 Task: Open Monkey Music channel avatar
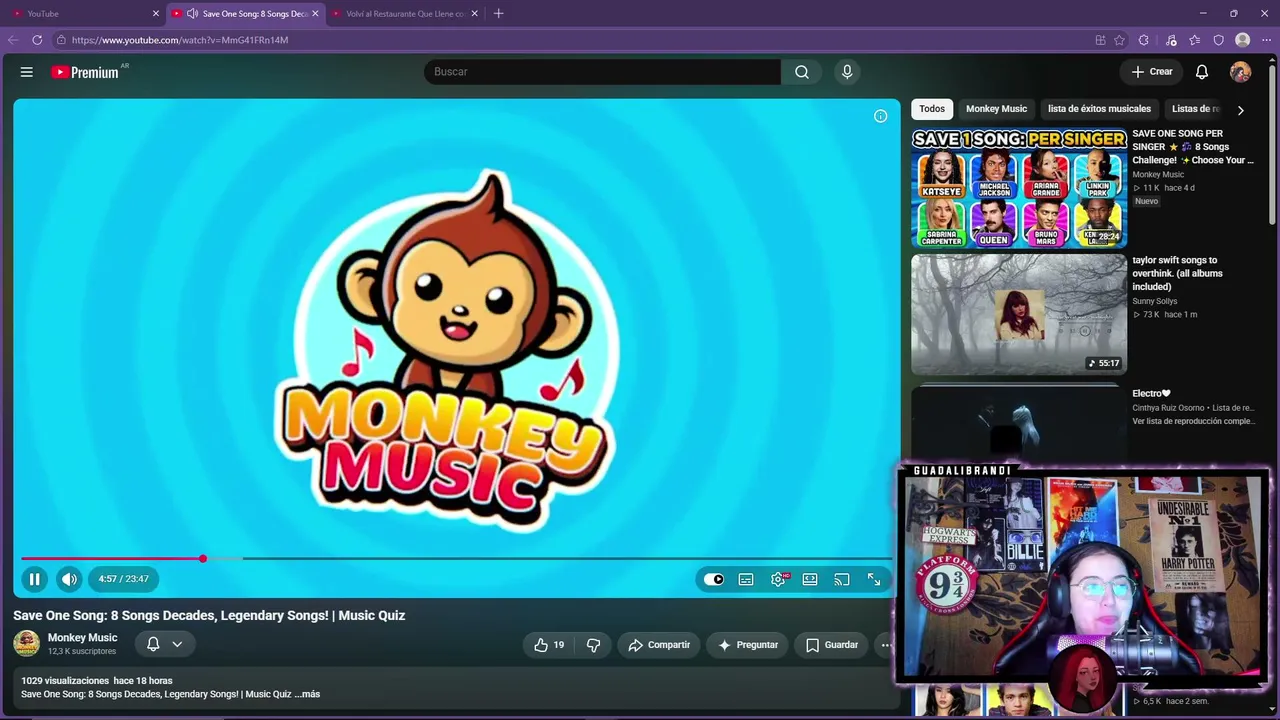click(27, 644)
